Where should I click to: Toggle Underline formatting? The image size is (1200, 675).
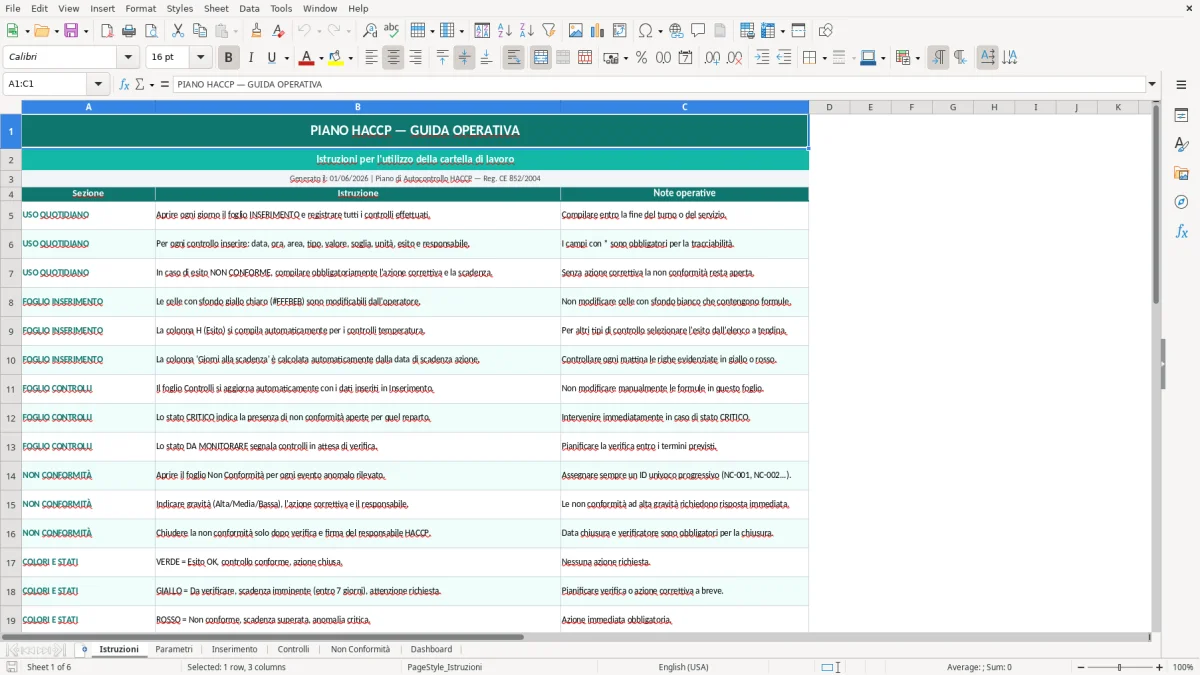pyautogui.click(x=271, y=58)
